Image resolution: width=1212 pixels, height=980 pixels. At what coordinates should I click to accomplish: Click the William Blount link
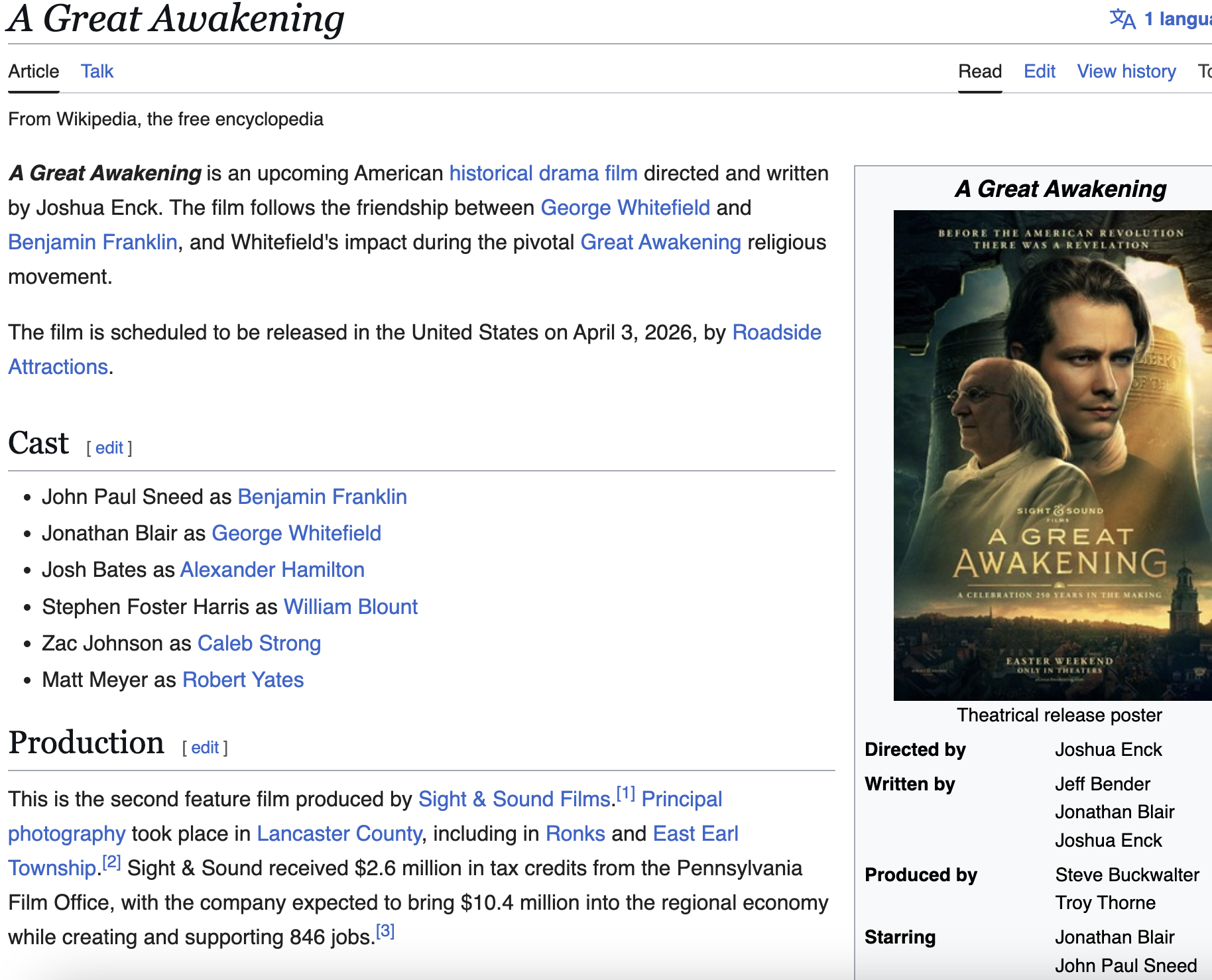coord(350,607)
